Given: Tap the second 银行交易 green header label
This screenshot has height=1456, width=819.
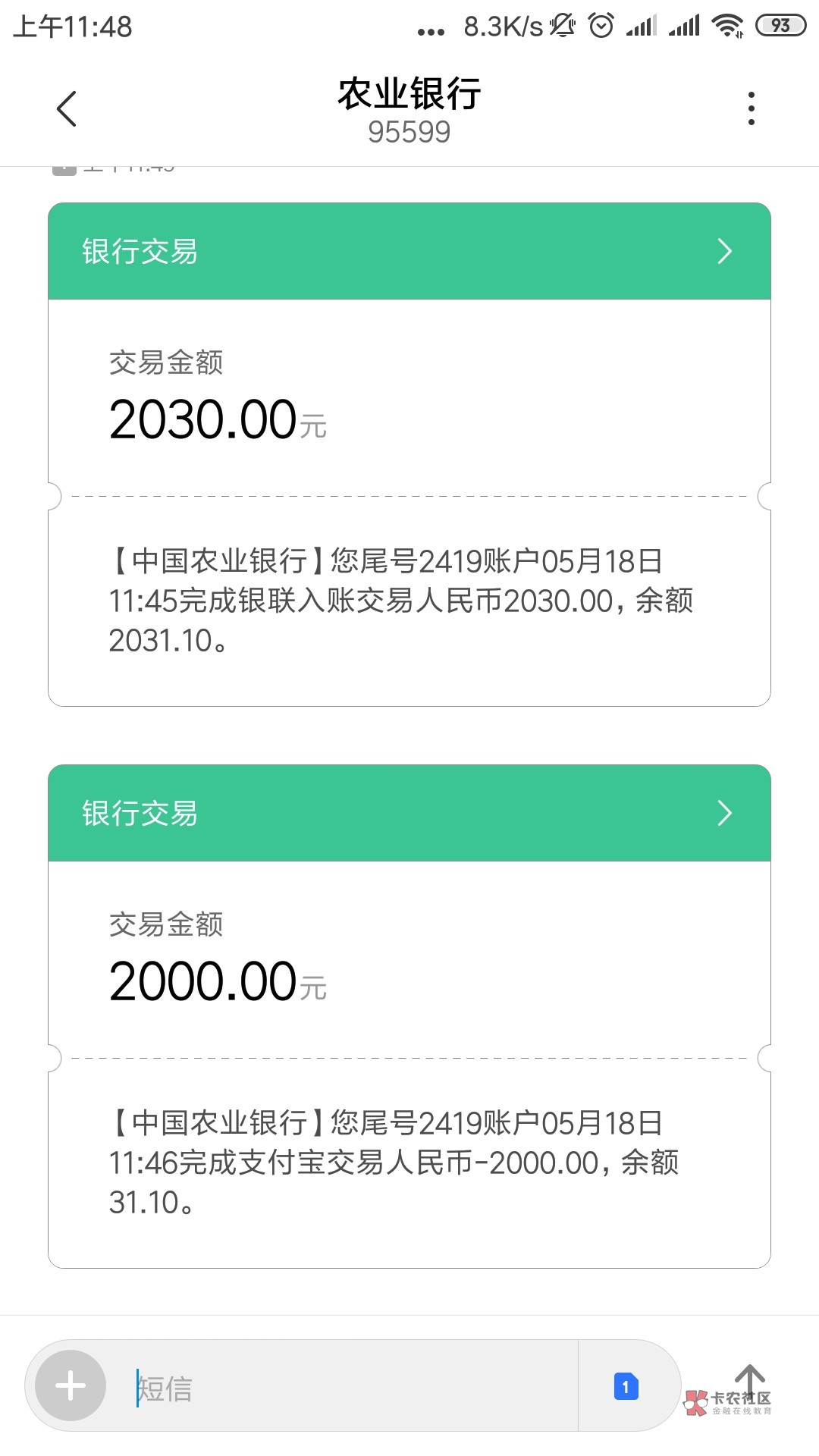Looking at the screenshot, I should coord(140,814).
